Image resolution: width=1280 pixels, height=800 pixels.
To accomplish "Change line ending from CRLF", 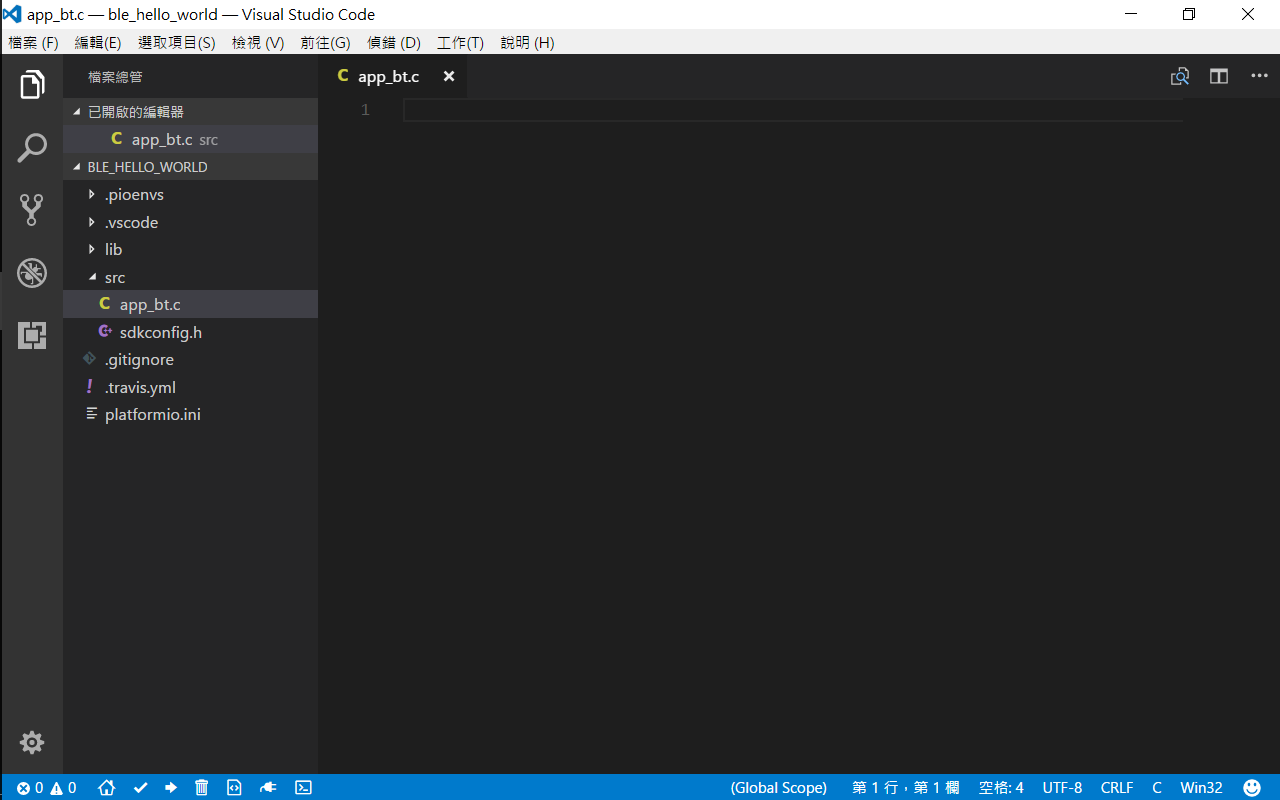I will 1116,787.
